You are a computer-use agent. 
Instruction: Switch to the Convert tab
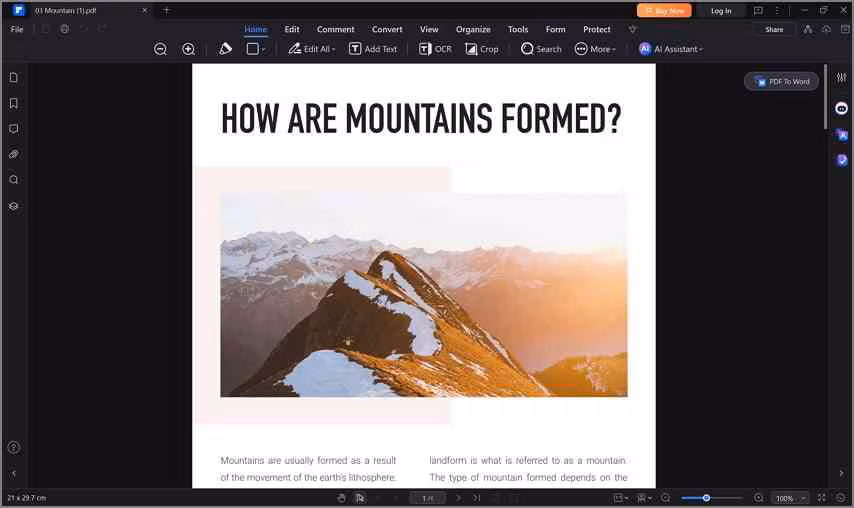point(387,29)
